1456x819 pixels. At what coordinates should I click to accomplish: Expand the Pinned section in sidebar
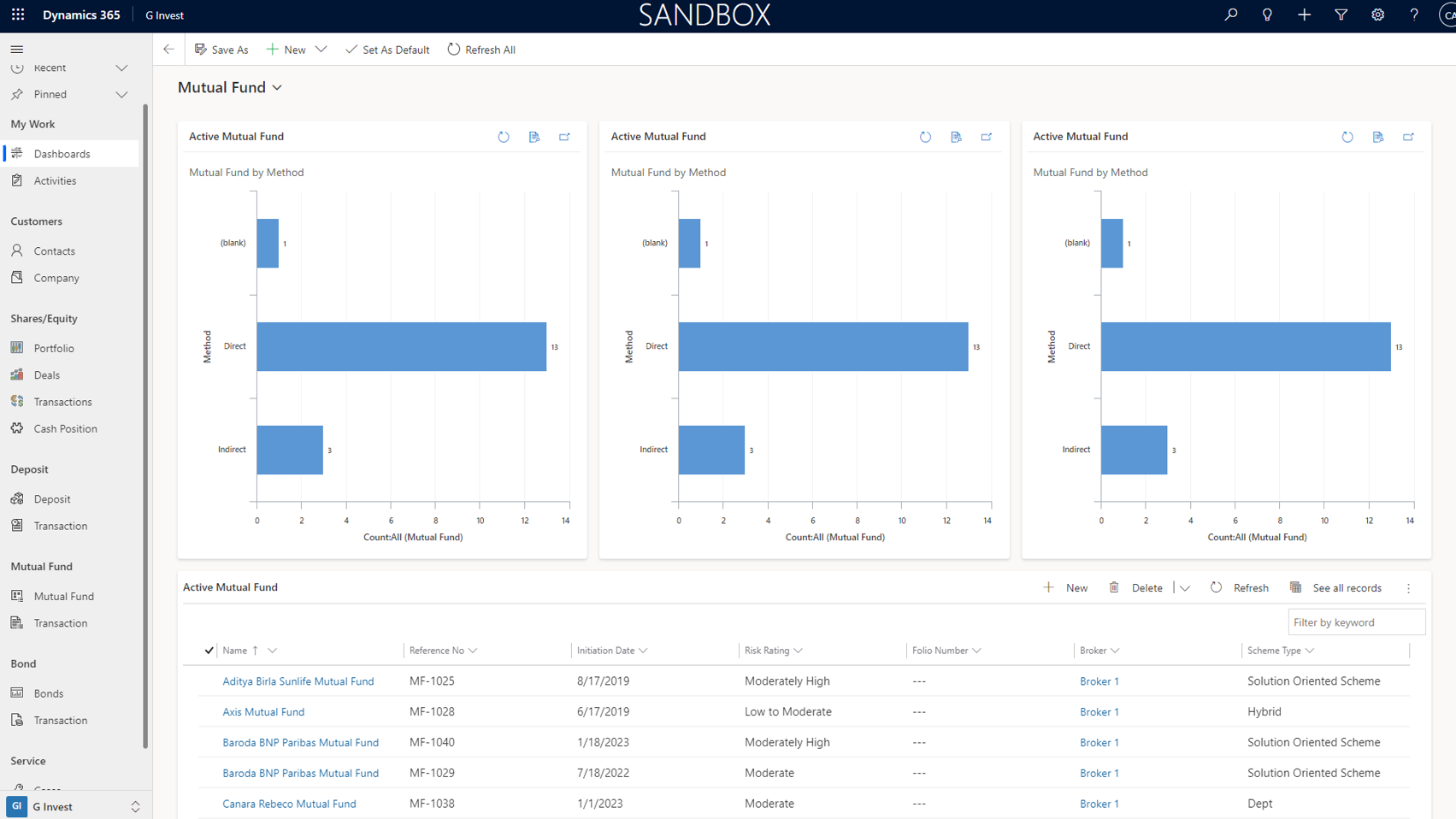(121, 94)
